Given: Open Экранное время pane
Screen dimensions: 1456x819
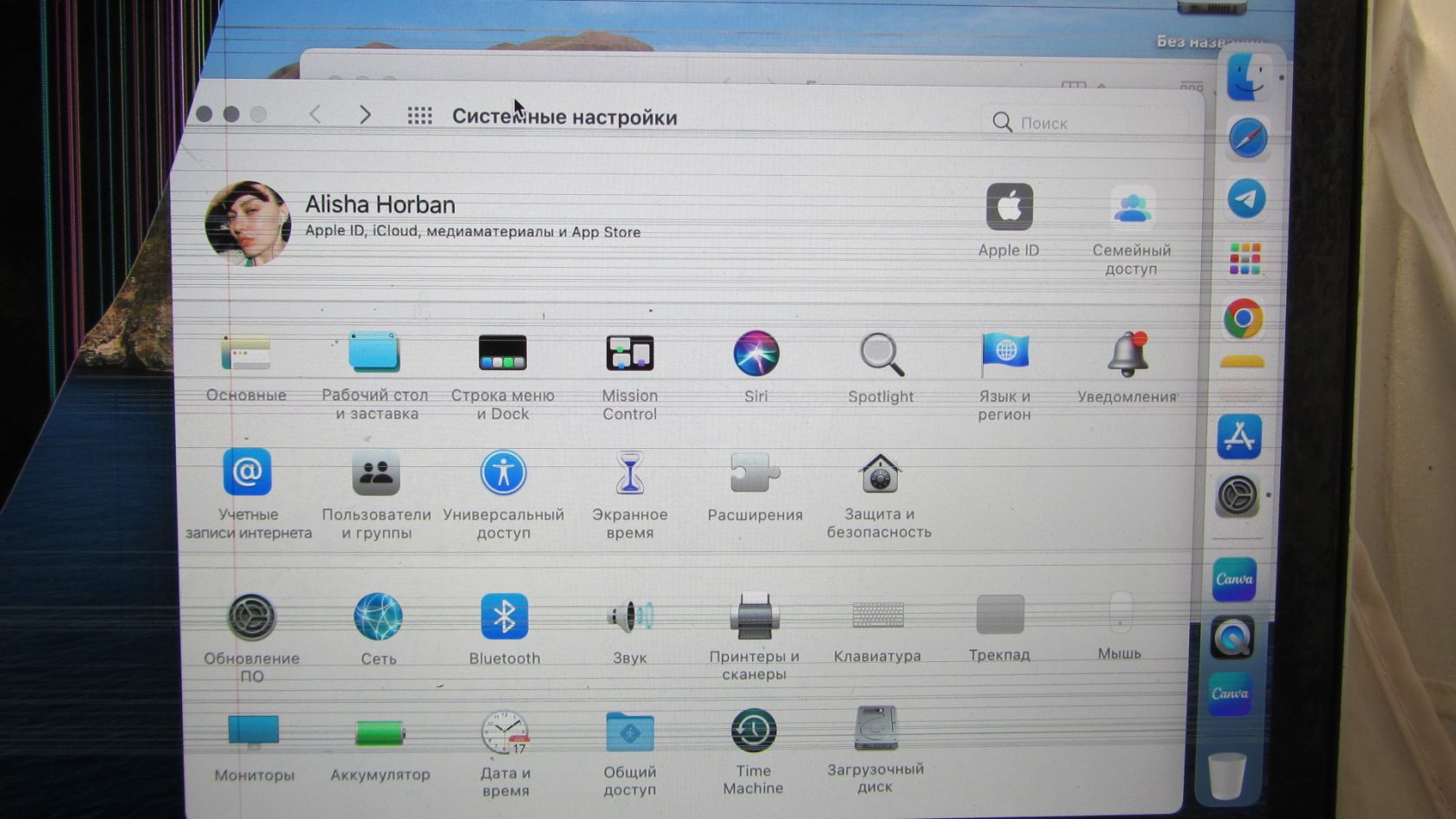Looking at the screenshot, I should click(630, 473).
